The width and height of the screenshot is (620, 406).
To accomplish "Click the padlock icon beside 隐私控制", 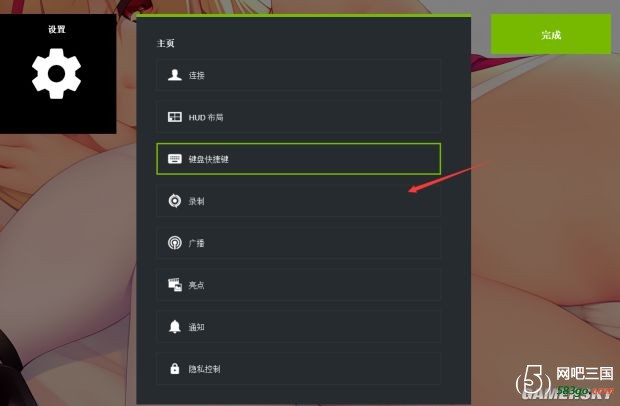I will click(174, 368).
